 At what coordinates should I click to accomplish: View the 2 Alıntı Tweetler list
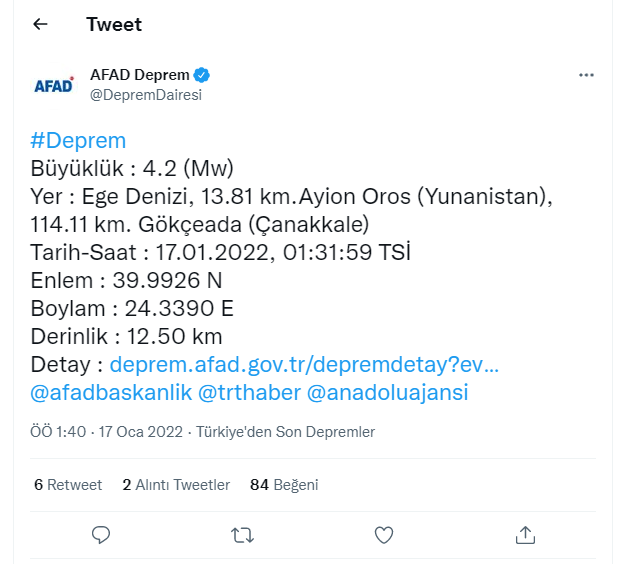pyautogui.click(x=176, y=485)
